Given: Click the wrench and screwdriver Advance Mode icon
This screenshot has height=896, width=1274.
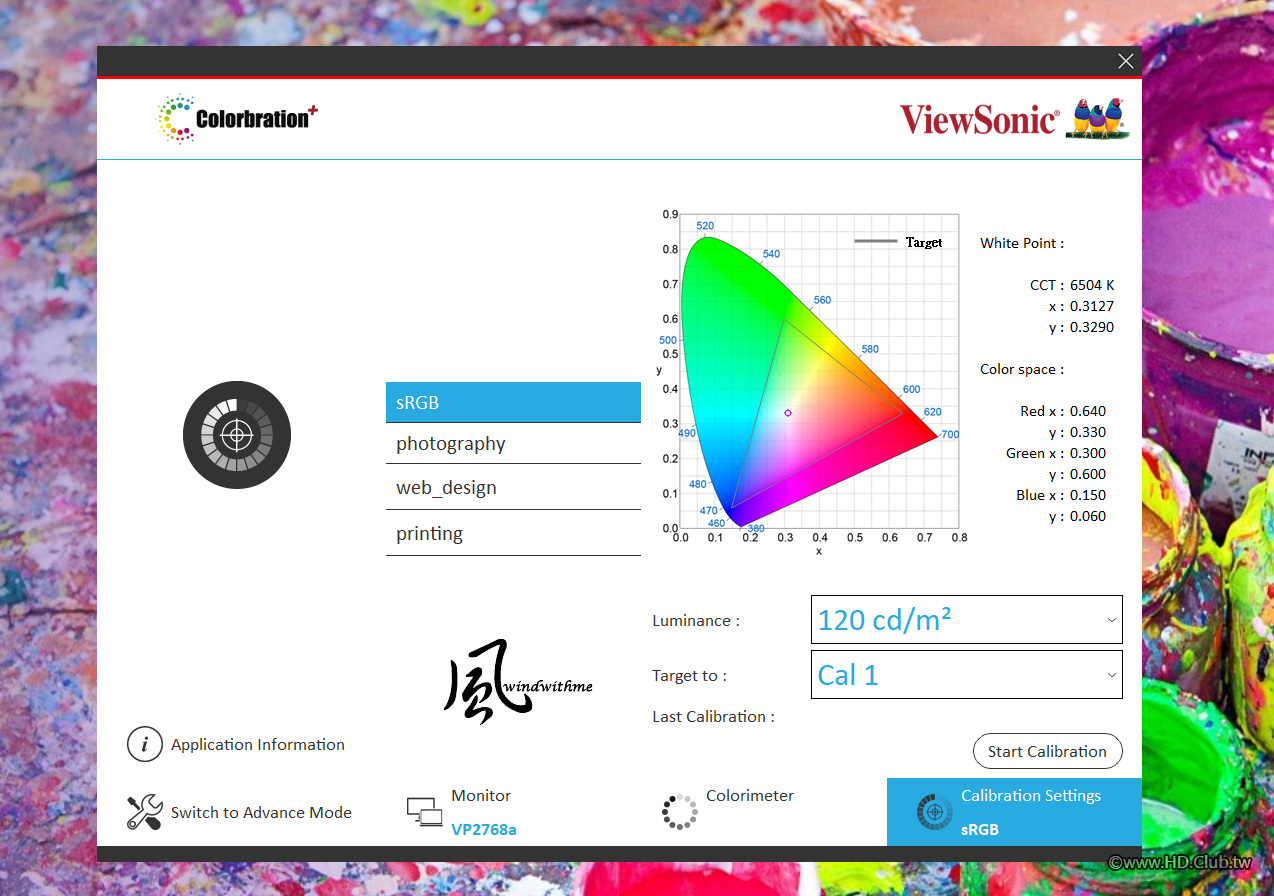Looking at the screenshot, I should click(145, 812).
